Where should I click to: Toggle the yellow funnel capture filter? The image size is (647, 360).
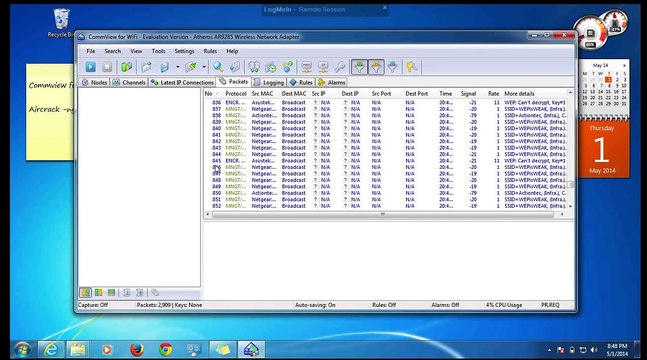pos(376,67)
